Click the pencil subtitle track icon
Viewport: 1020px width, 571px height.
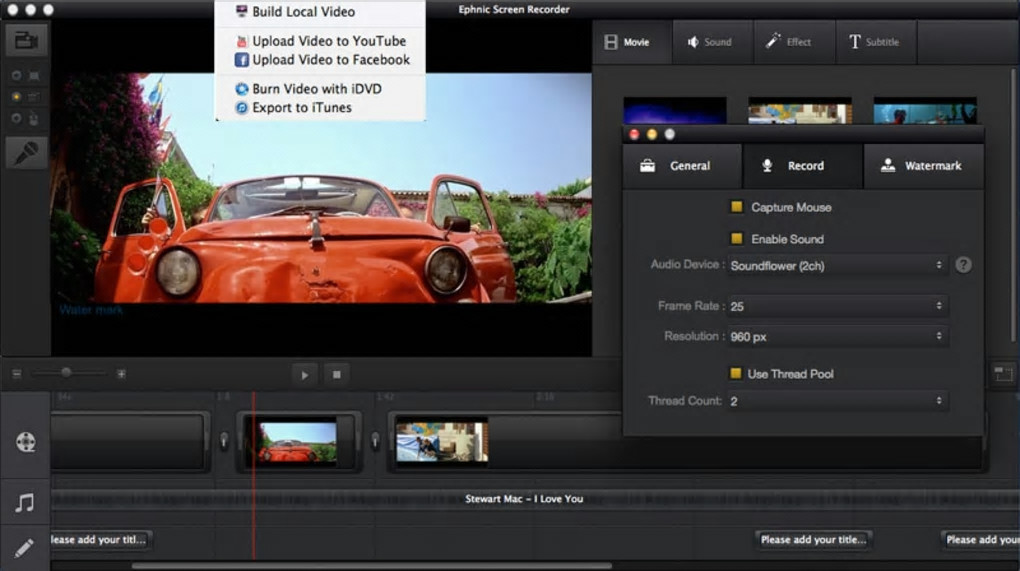[x=25, y=547]
